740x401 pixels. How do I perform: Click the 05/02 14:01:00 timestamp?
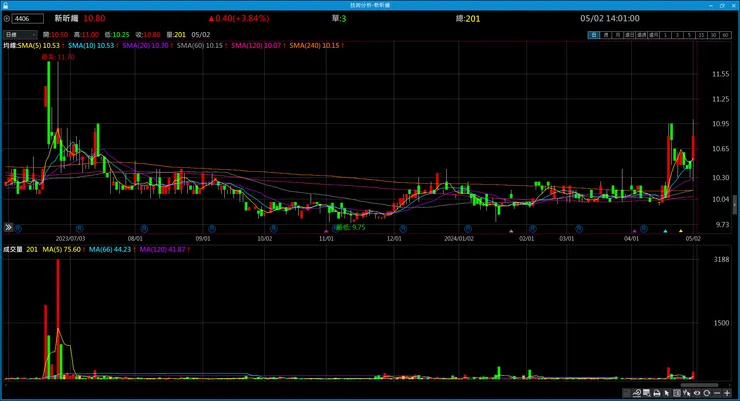(610, 18)
